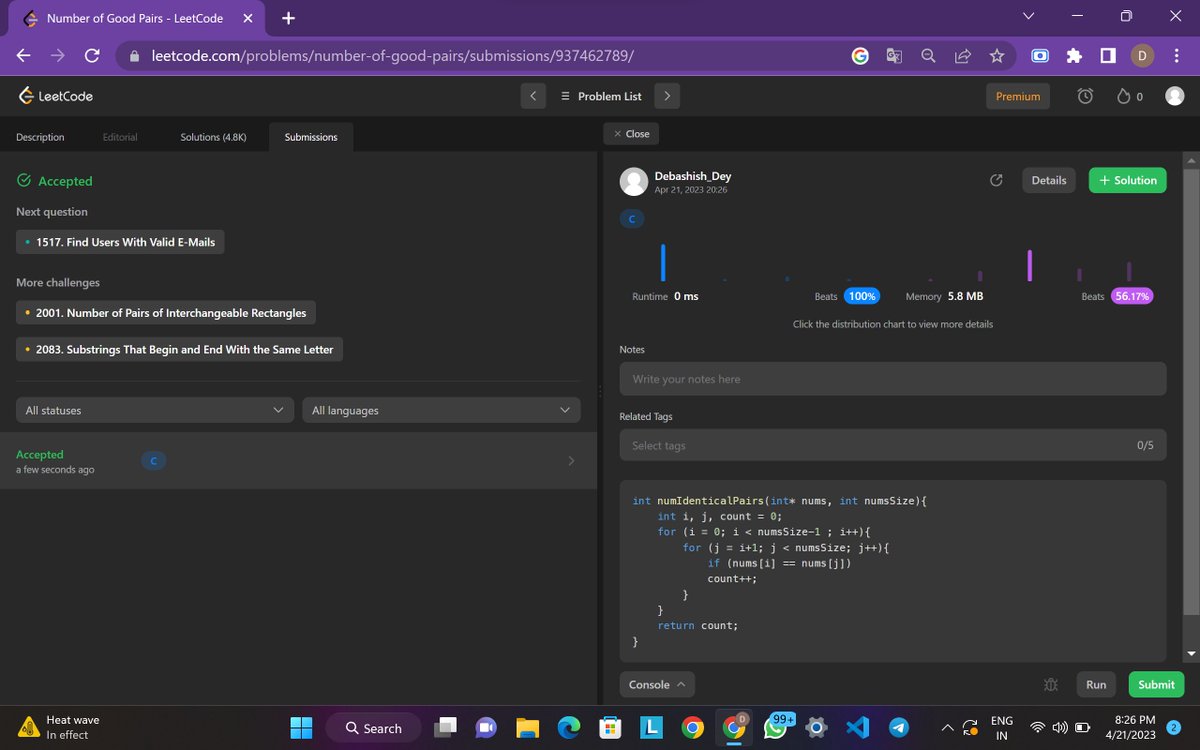This screenshot has width=1200, height=750.
Task: Open File Explorer from taskbar
Action: tap(528, 728)
